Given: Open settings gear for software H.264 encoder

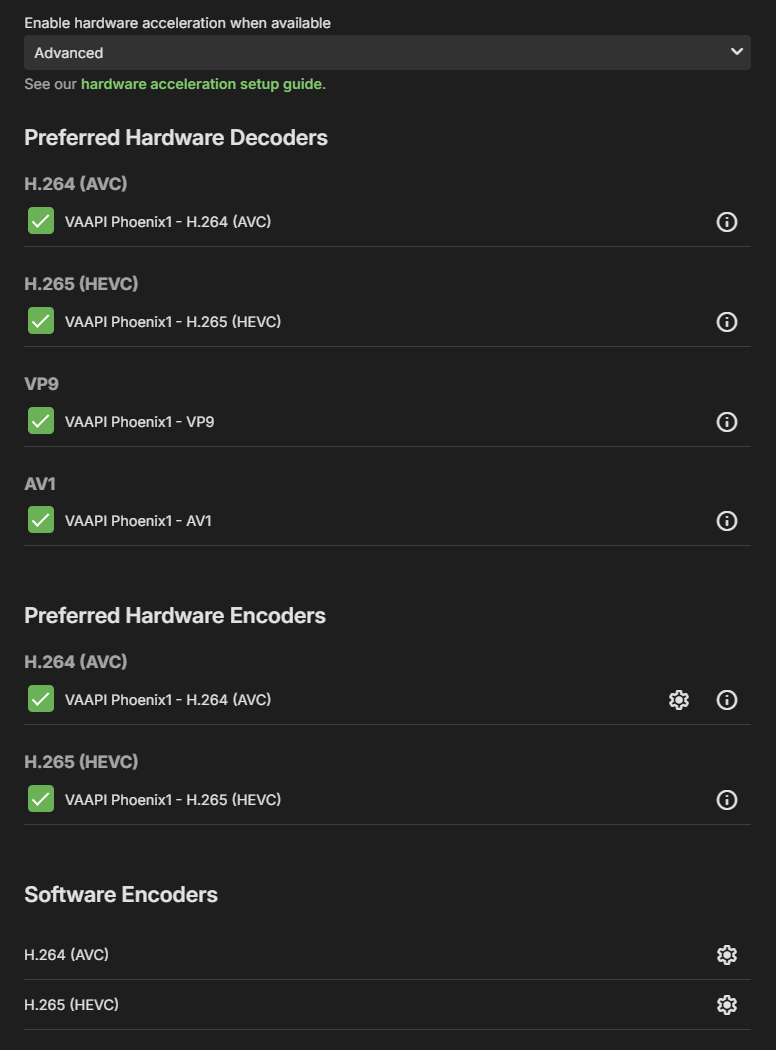Looking at the screenshot, I should click(x=726, y=955).
